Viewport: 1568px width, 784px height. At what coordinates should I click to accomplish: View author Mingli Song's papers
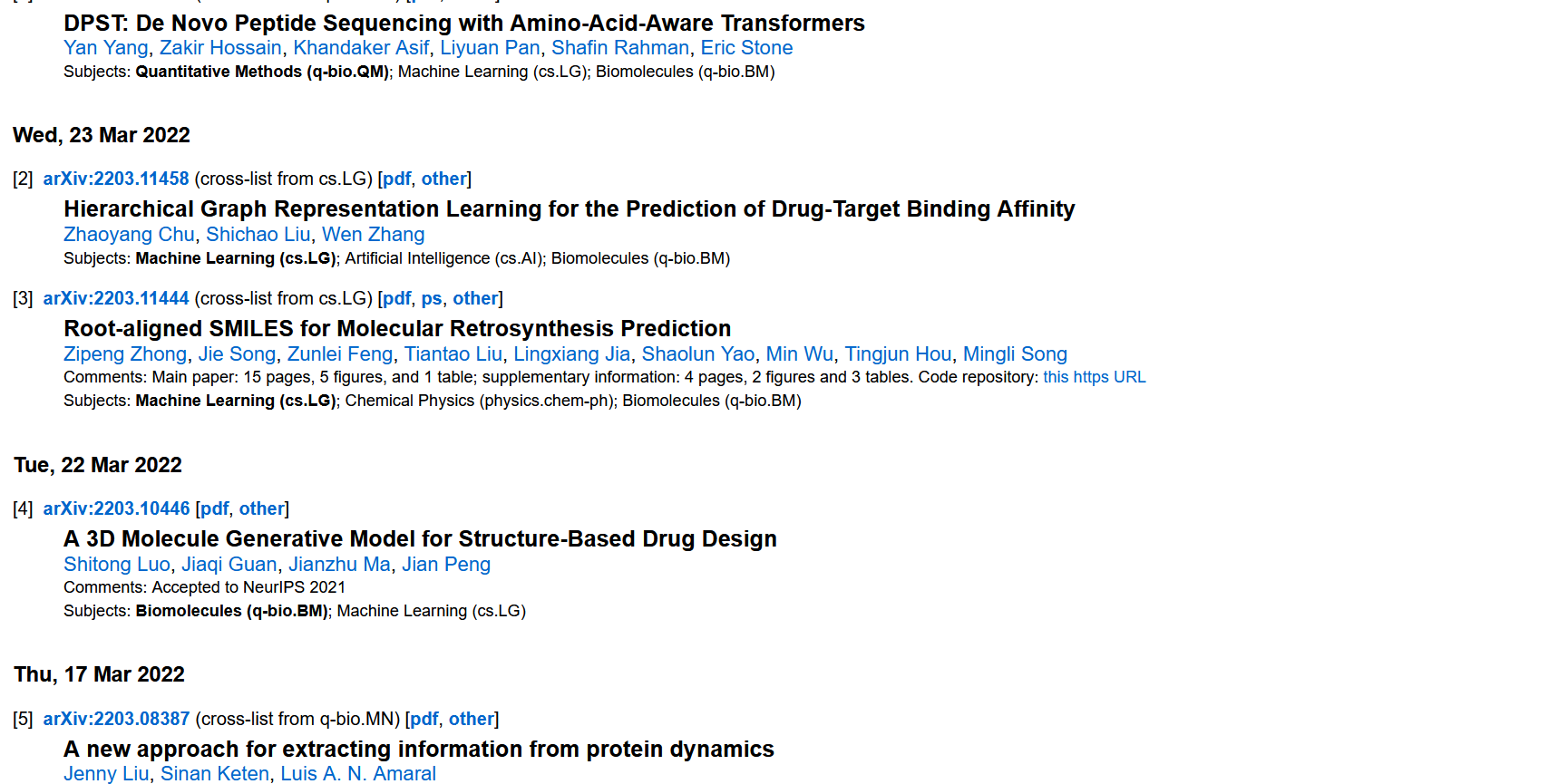tap(1015, 354)
